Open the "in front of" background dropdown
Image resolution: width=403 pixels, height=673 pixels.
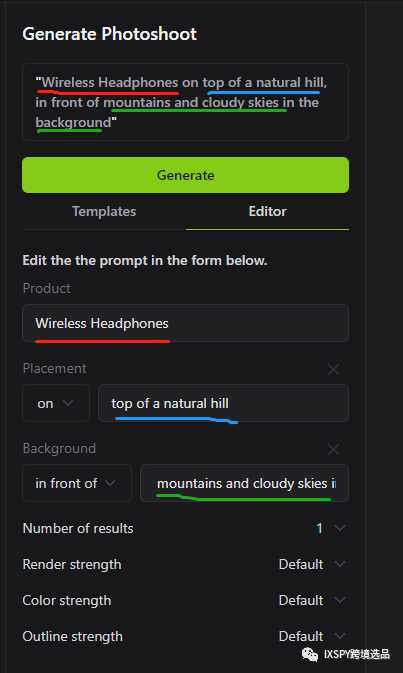(76, 483)
